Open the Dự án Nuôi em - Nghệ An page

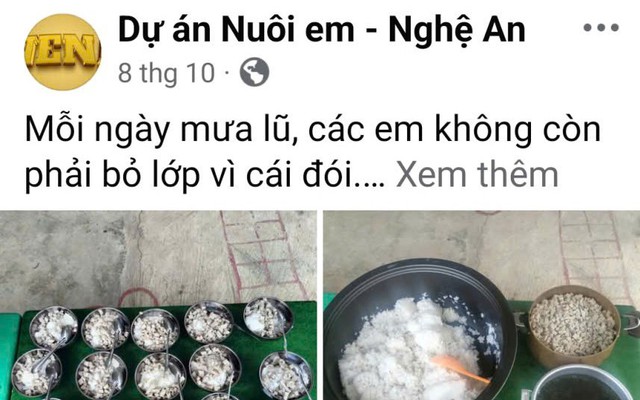click(322, 29)
